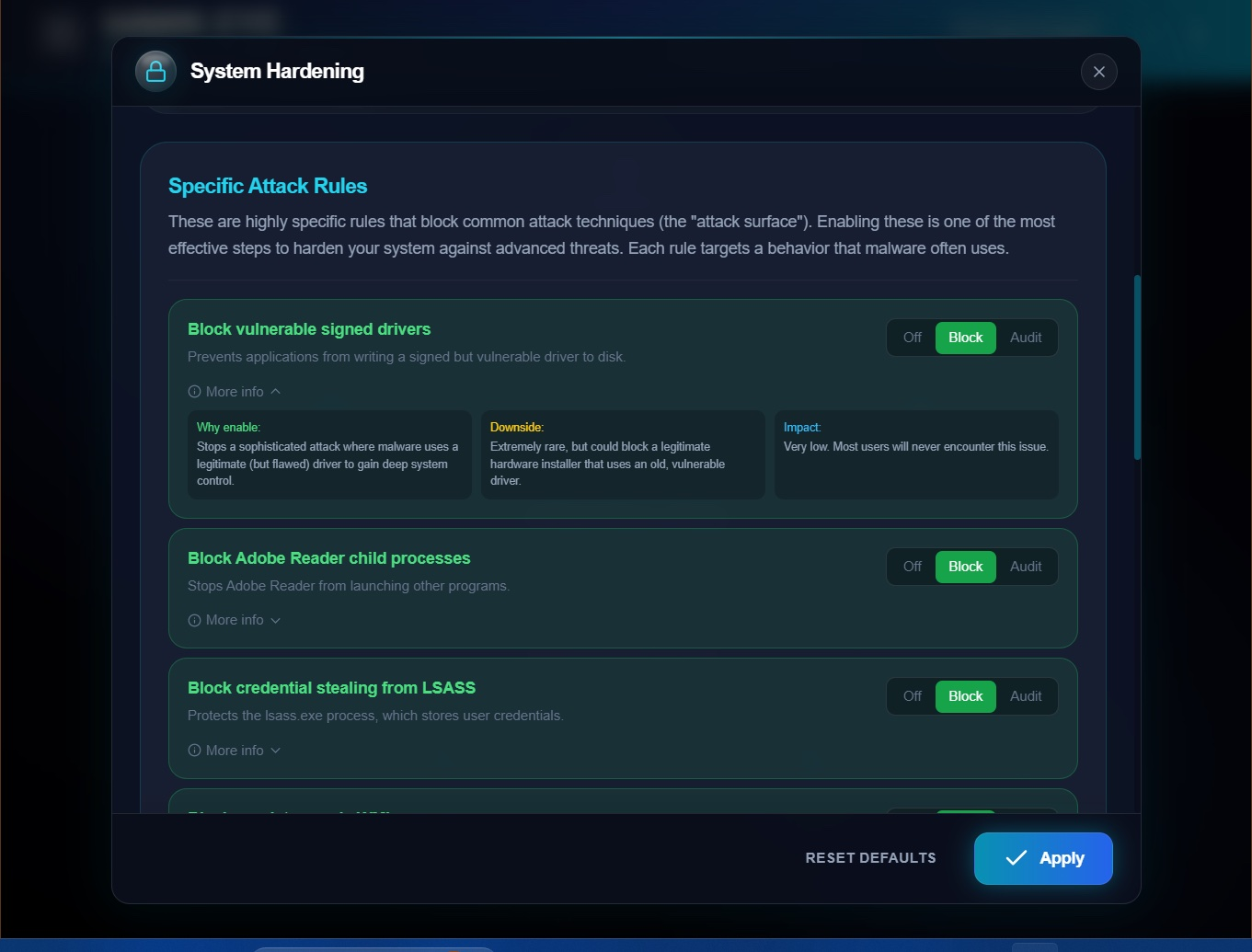Click the scrollbar on the right edge

1137,368
